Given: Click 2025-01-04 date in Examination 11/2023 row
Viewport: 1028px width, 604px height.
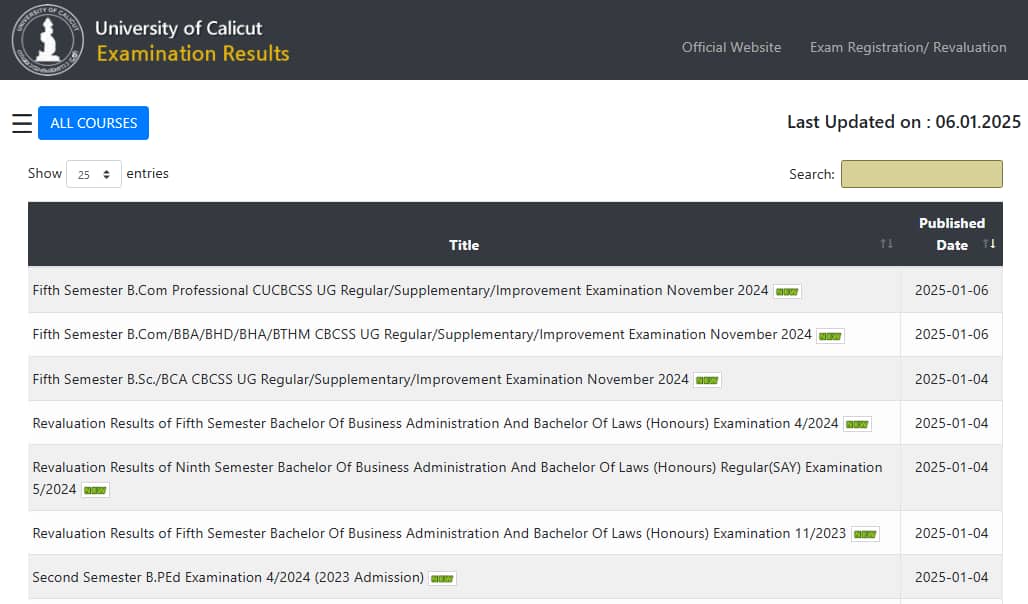Looking at the screenshot, I should [951, 533].
